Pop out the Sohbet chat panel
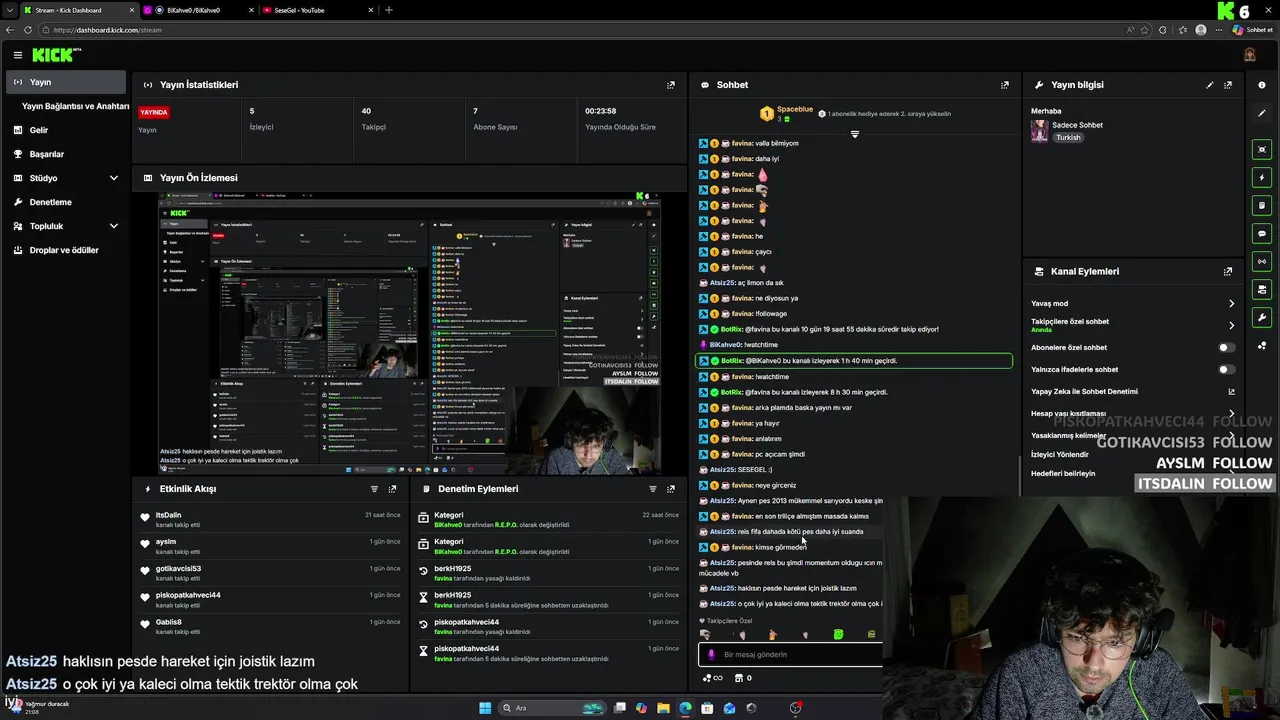 tap(1005, 85)
